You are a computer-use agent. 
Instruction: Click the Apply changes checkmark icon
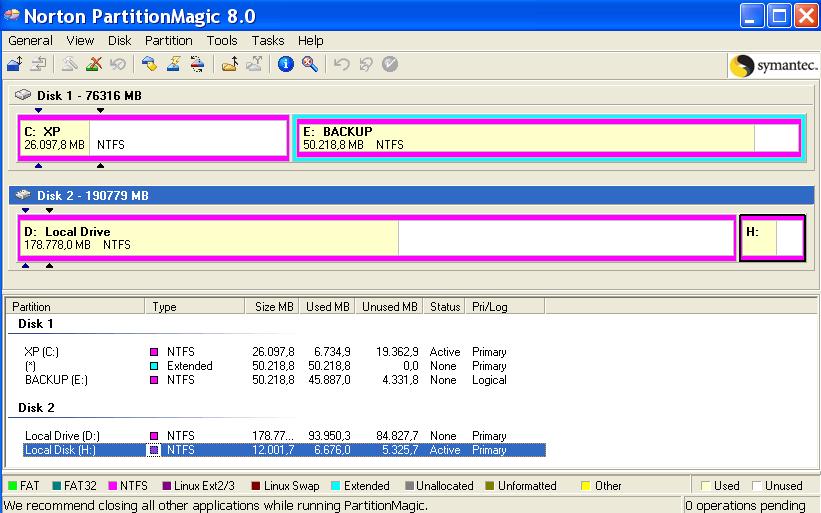[390, 64]
